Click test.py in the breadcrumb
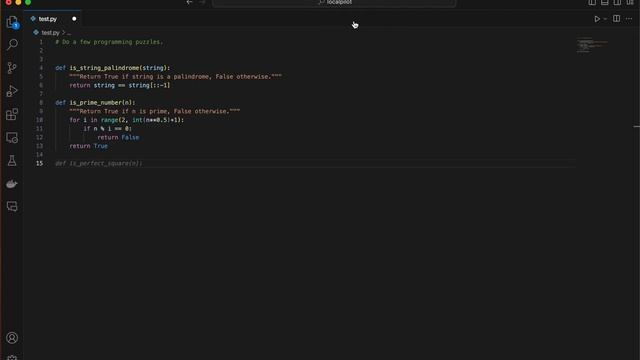The height and width of the screenshot is (360, 640). tap(50, 33)
